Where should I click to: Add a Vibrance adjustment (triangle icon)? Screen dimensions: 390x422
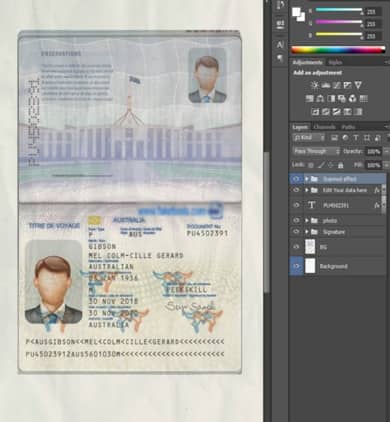pos(358,85)
